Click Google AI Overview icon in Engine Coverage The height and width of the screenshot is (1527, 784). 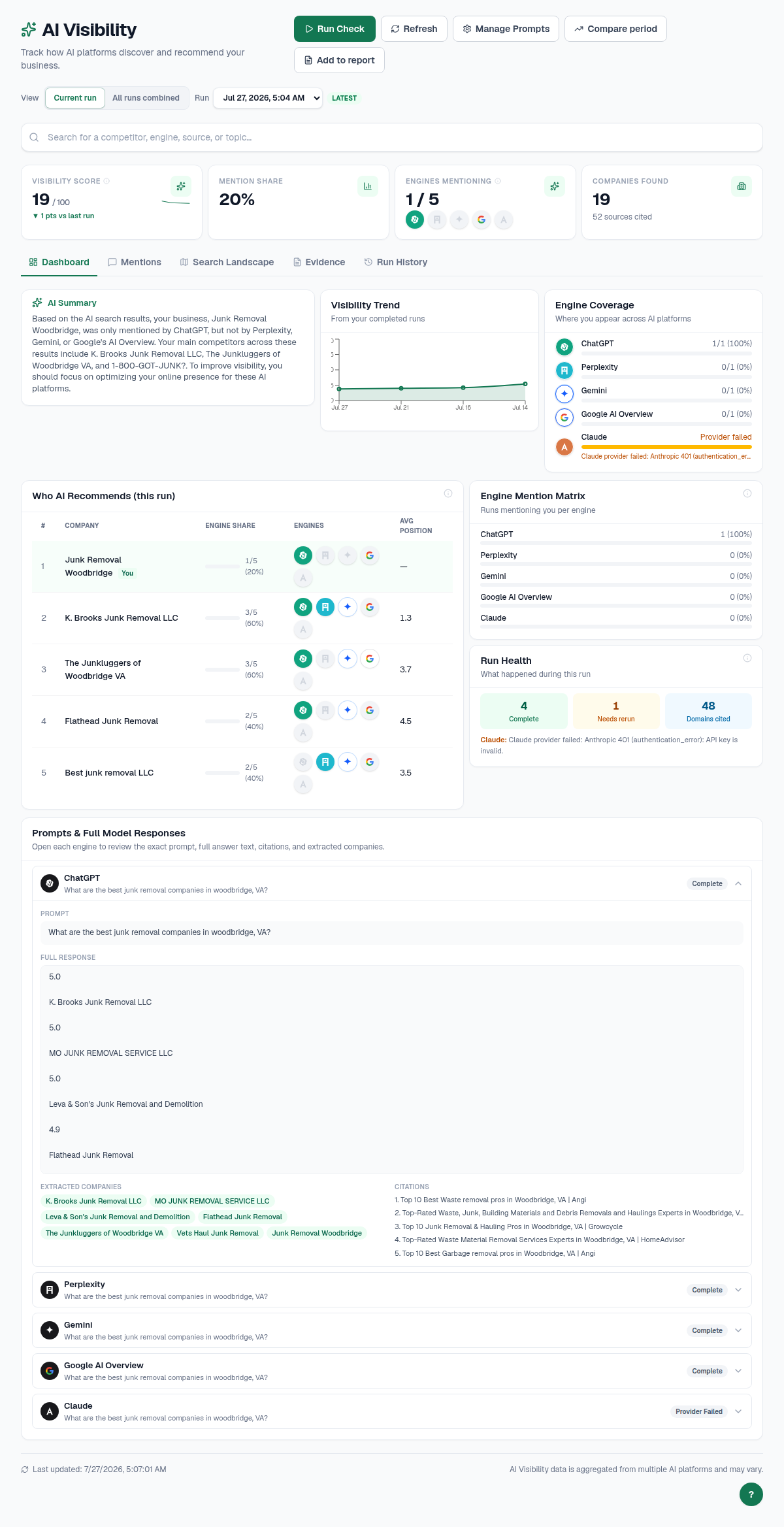tap(564, 418)
